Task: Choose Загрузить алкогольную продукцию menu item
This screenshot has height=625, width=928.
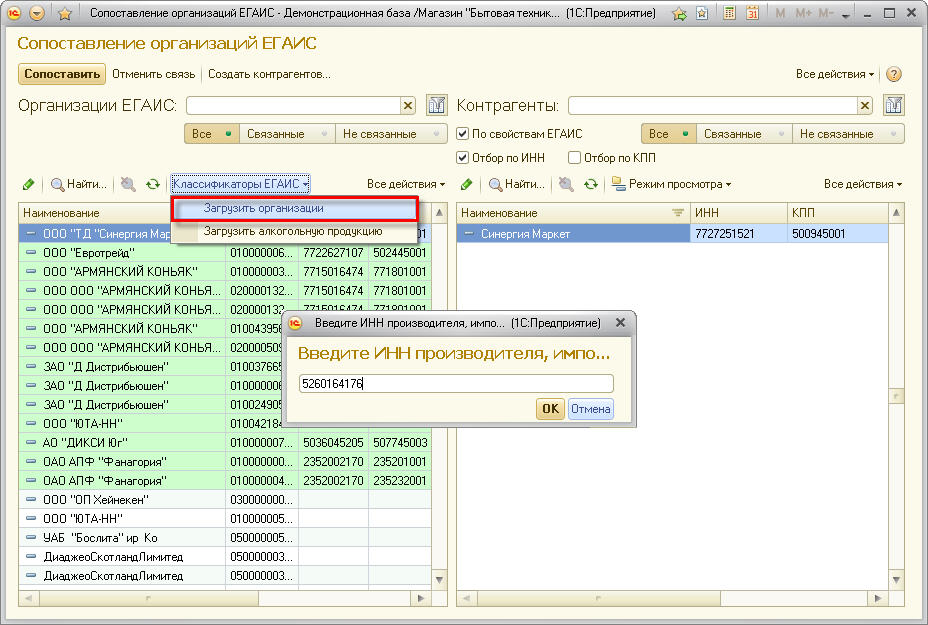Action: coord(293,231)
